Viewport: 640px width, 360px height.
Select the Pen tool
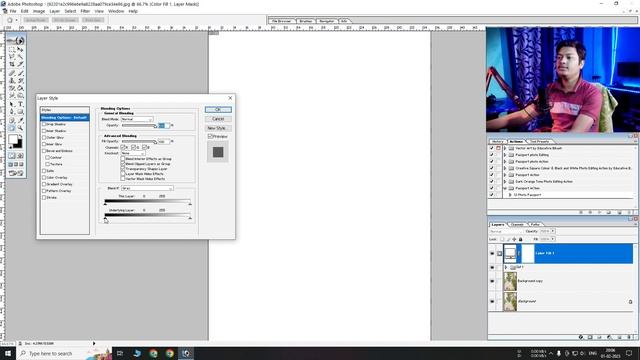[12, 112]
